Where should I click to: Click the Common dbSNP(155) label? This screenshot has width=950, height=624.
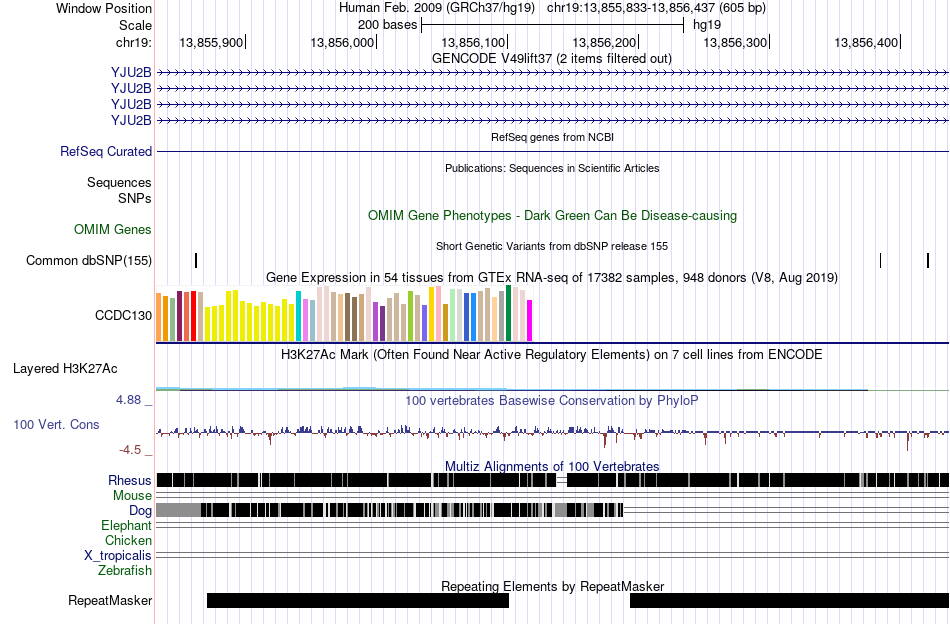point(89,261)
